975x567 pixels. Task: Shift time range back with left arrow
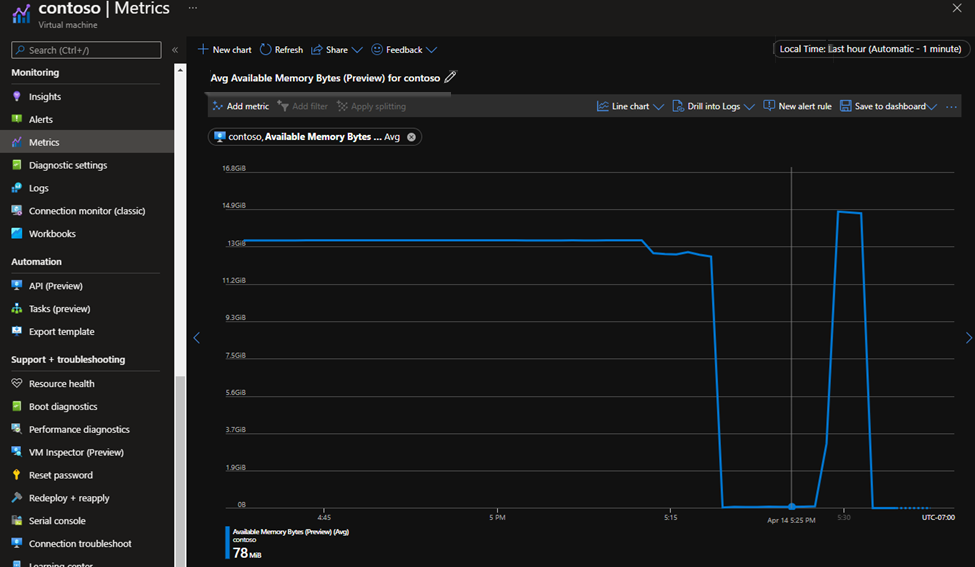tap(196, 338)
